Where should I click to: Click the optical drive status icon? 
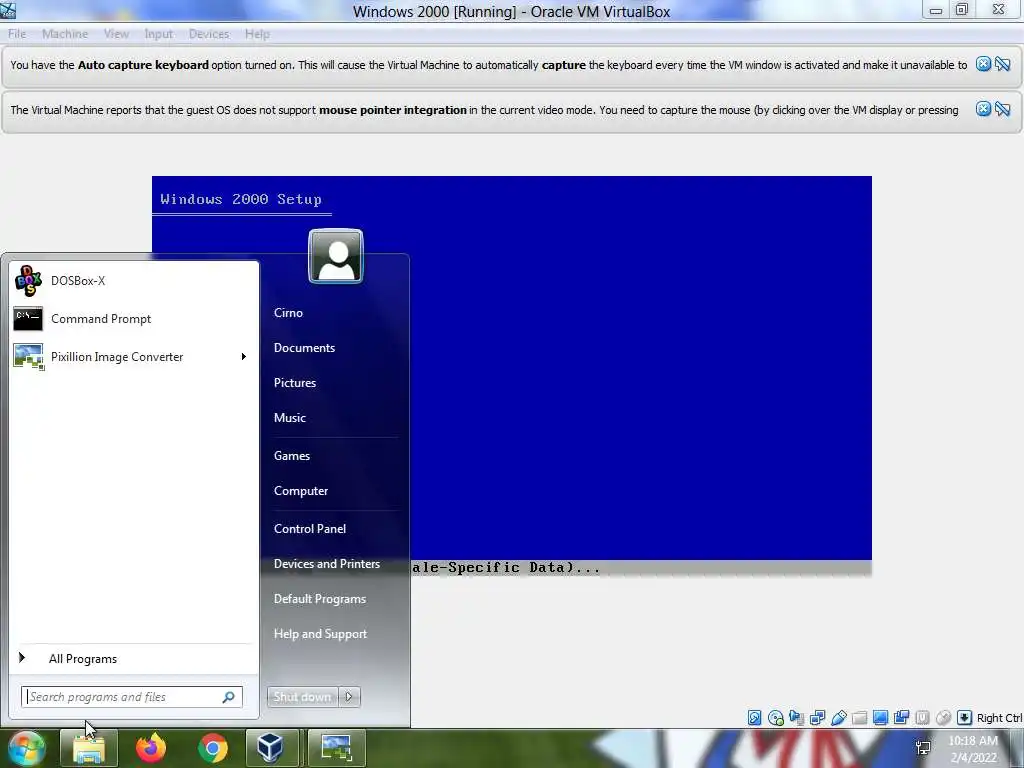click(775, 718)
